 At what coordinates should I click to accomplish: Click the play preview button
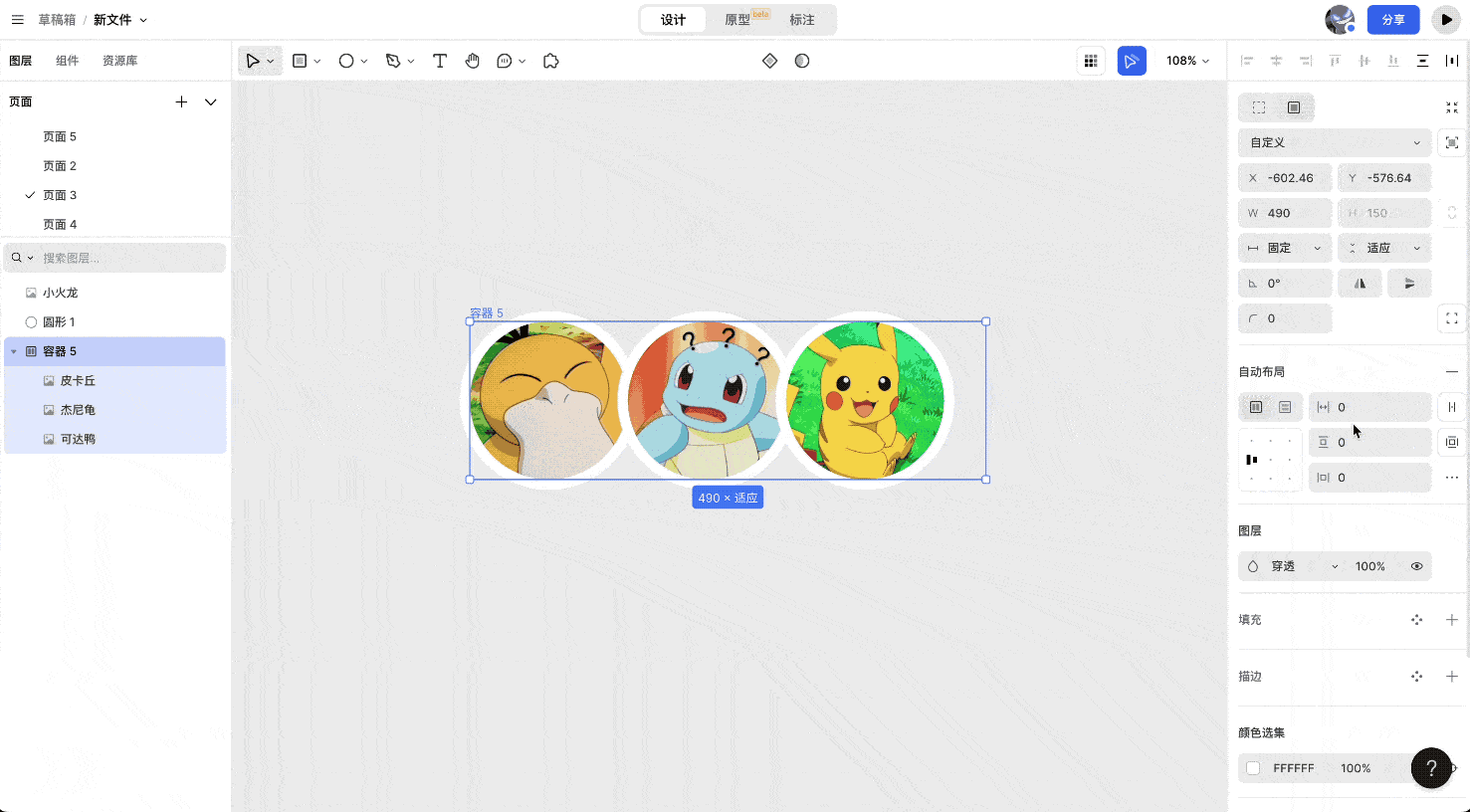(x=1446, y=20)
